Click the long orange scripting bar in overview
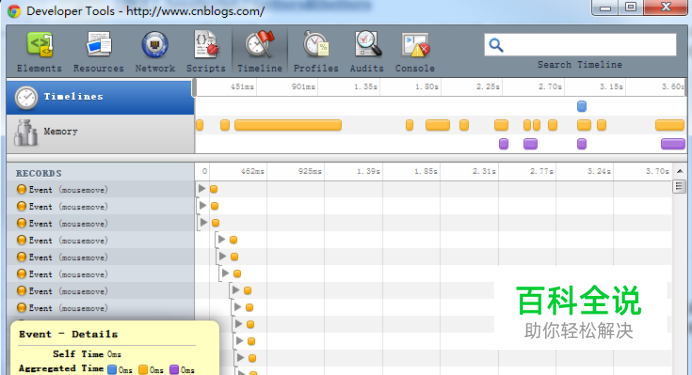Viewport: 692px width, 375px height. pyautogui.click(x=288, y=125)
